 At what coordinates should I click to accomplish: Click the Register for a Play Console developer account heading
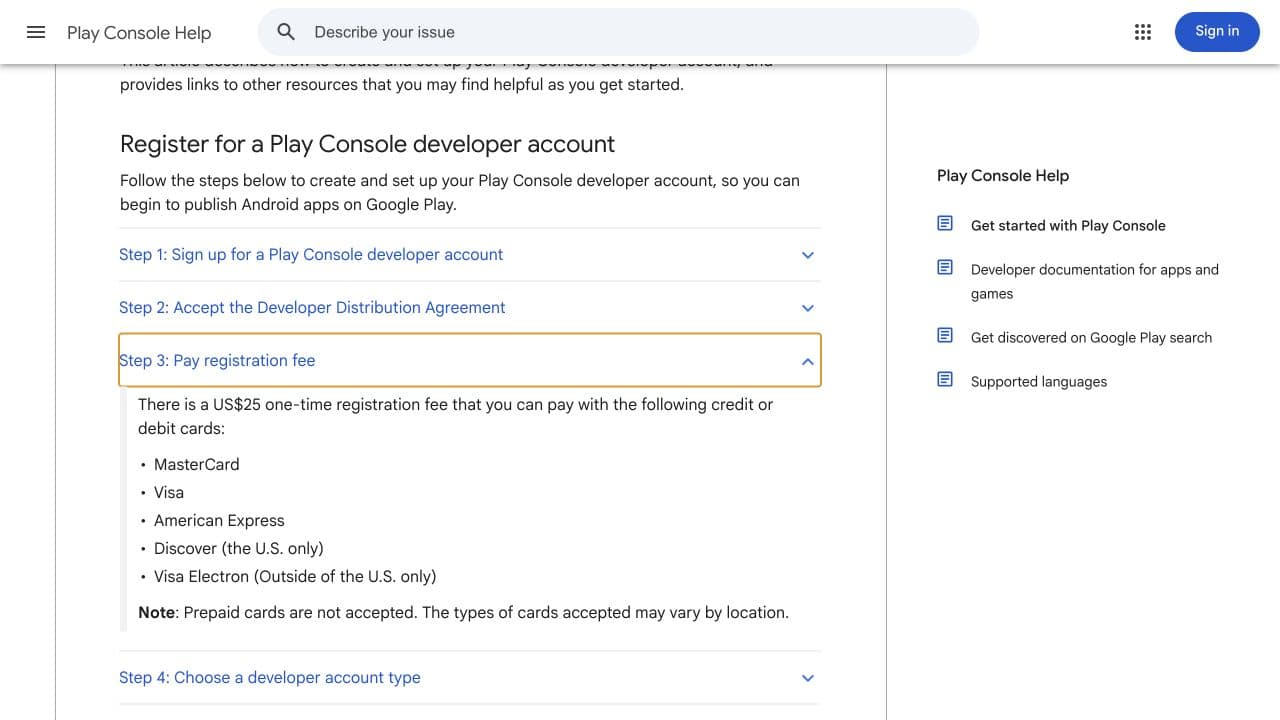click(x=367, y=144)
